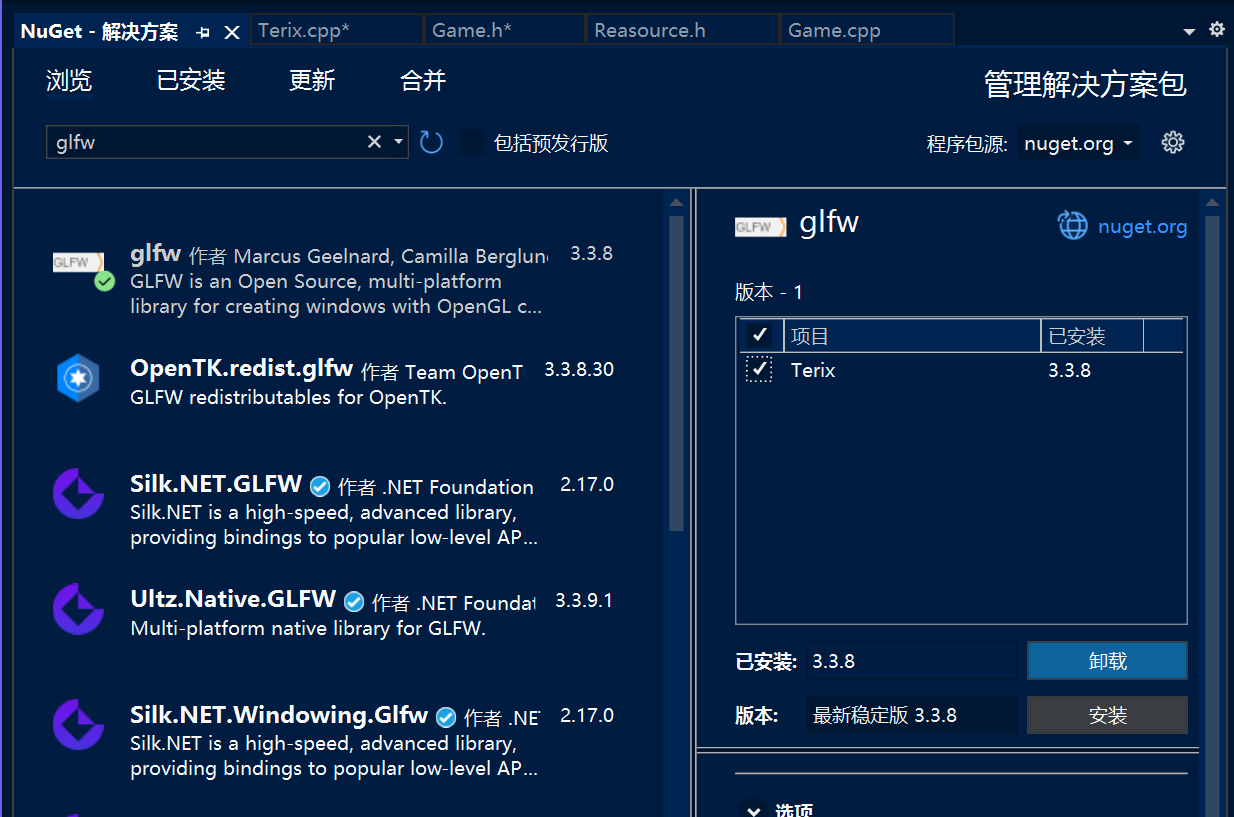This screenshot has width=1234, height=817.
Task: Click 'GLFW redistributables for OpenTK.' description
Action: [x=288, y=397]
